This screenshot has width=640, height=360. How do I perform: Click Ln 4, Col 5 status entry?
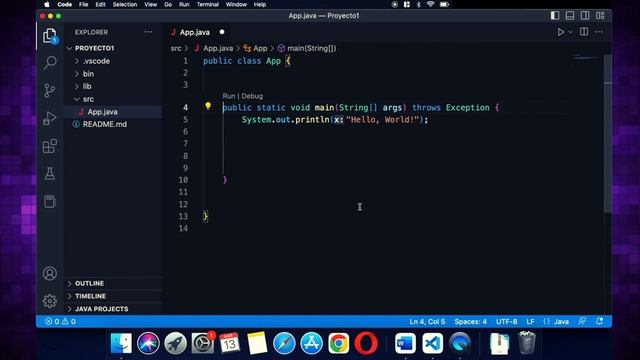click(x=427, y=321)
